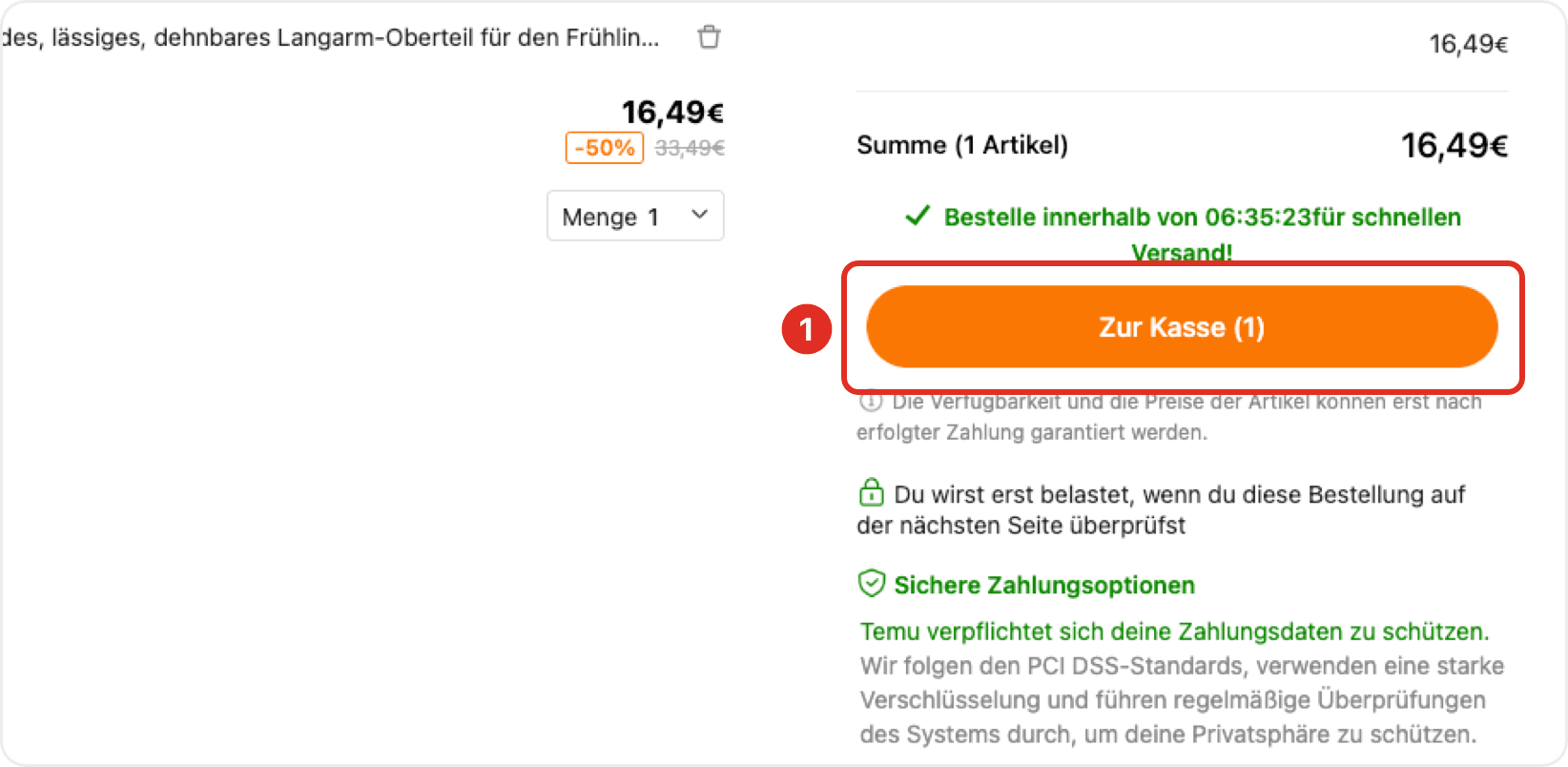Click the Sichere Zahlungsoptionen heading

coord(1043,585)
